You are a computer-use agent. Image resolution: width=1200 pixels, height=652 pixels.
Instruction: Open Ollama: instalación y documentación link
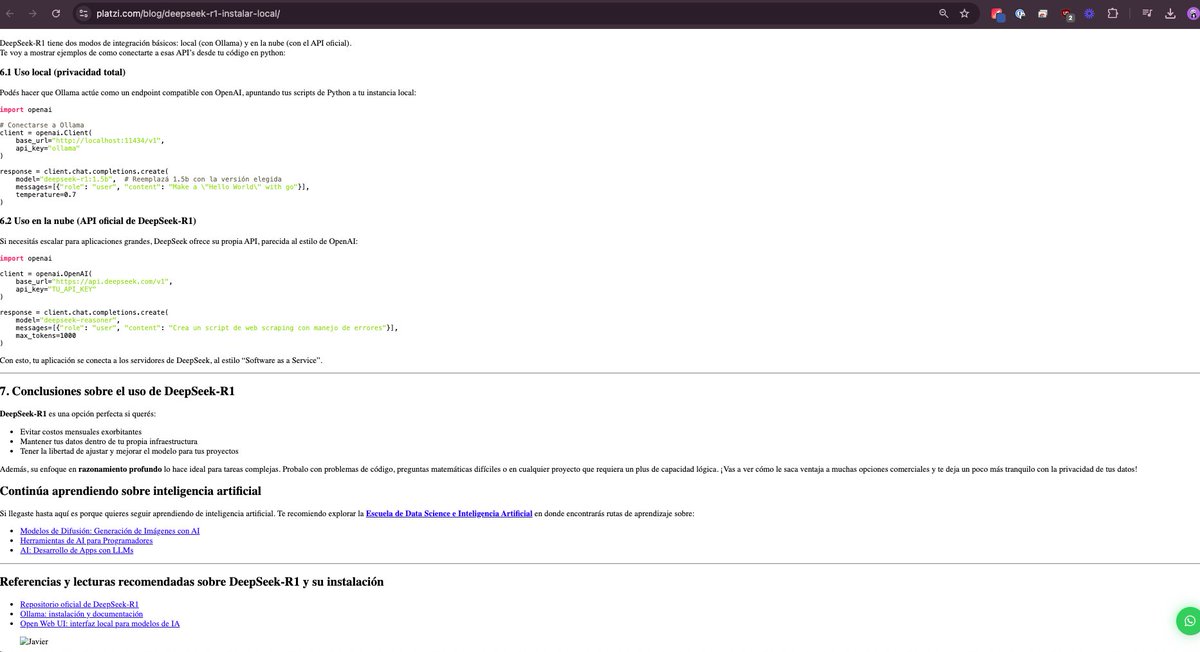pyautogui.click(x=80, y=614)
